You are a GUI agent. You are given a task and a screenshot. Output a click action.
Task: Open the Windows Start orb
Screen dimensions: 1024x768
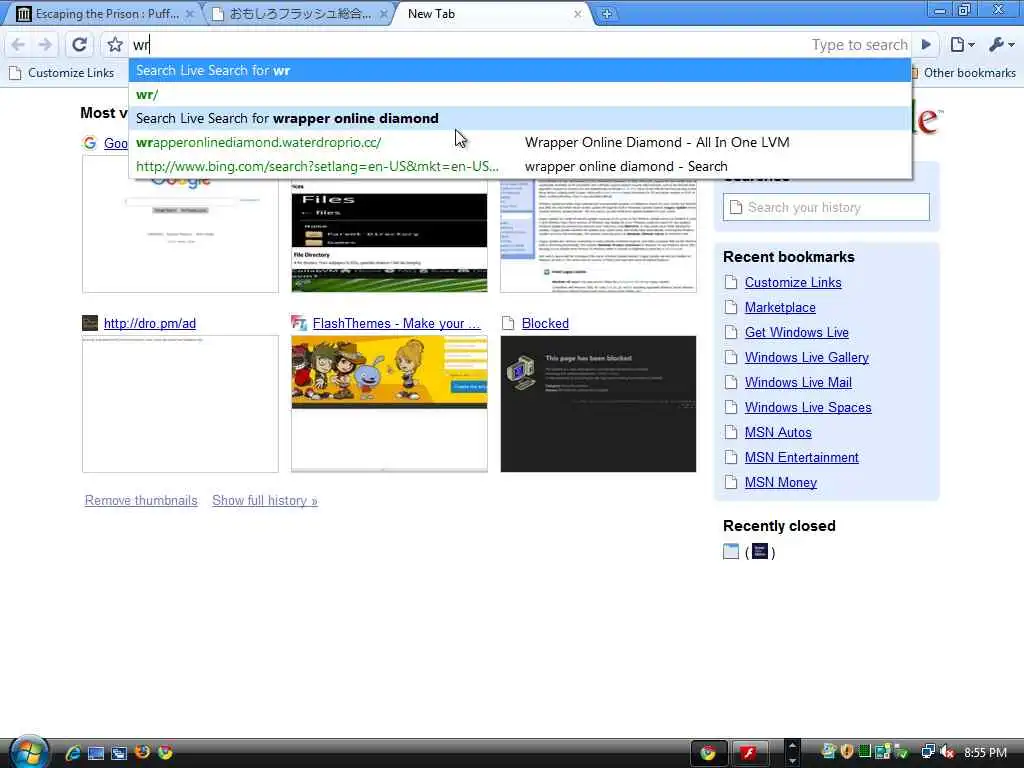pos(28,752)
